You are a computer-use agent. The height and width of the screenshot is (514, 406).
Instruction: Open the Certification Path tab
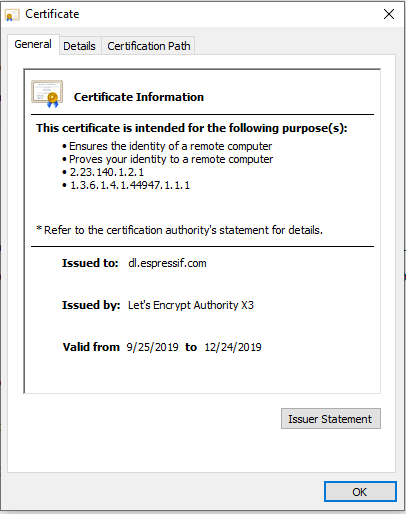click(x=149, y=46)
